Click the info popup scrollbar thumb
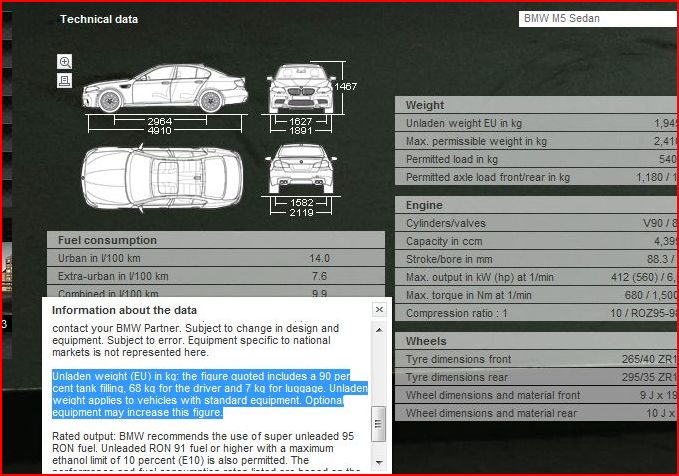 click(378, 424)
